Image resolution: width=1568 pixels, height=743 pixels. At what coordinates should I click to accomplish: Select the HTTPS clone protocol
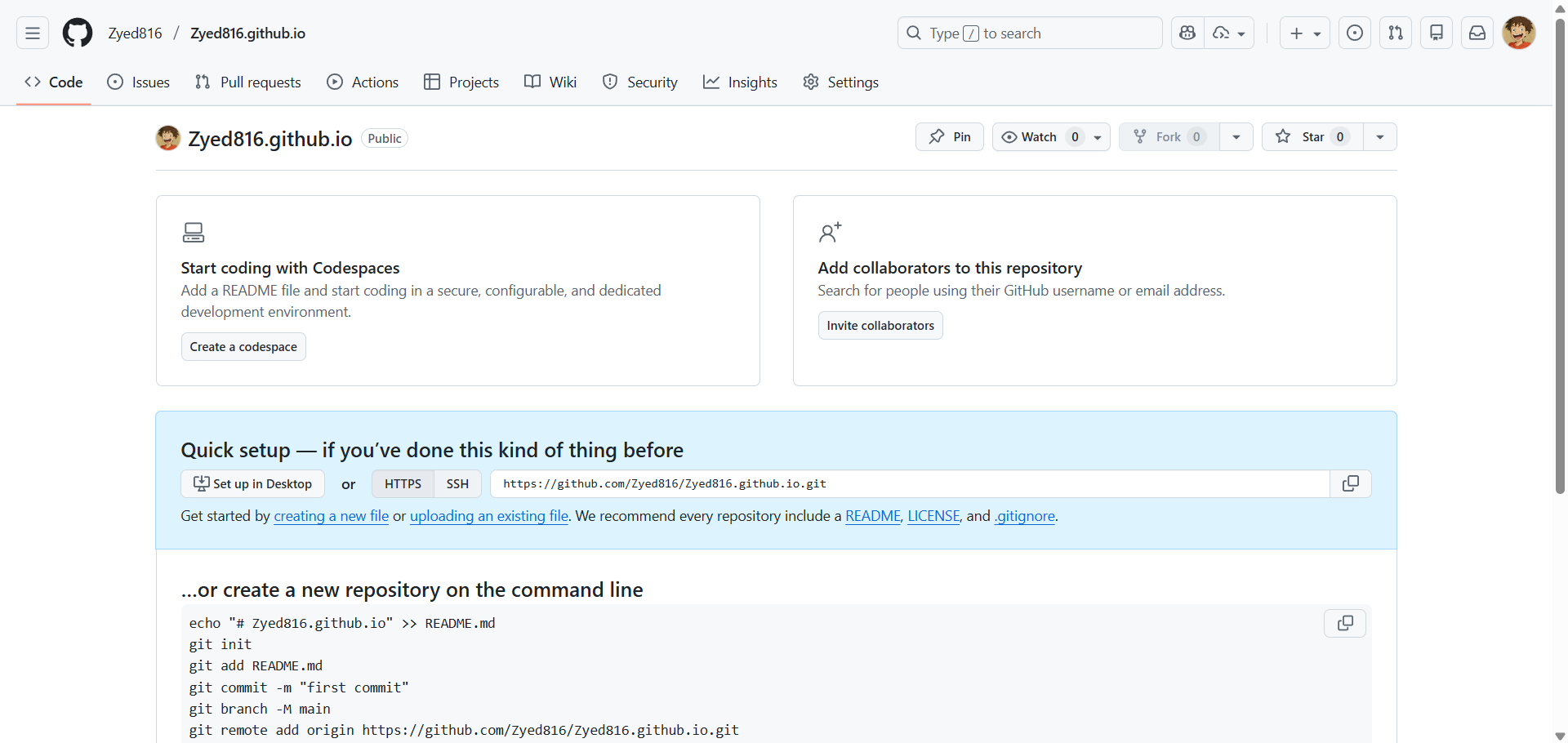point(403,484)
